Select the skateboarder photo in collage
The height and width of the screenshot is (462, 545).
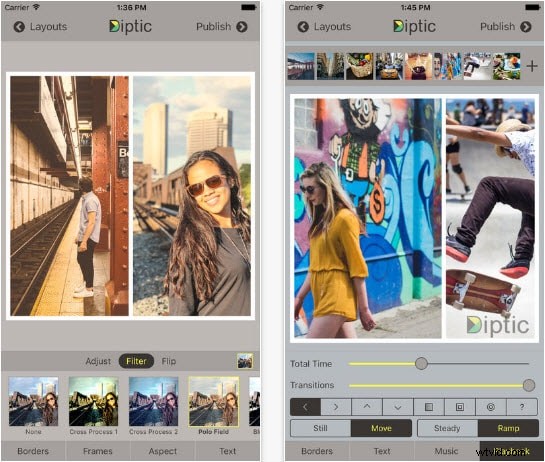[x=490, y=218]
